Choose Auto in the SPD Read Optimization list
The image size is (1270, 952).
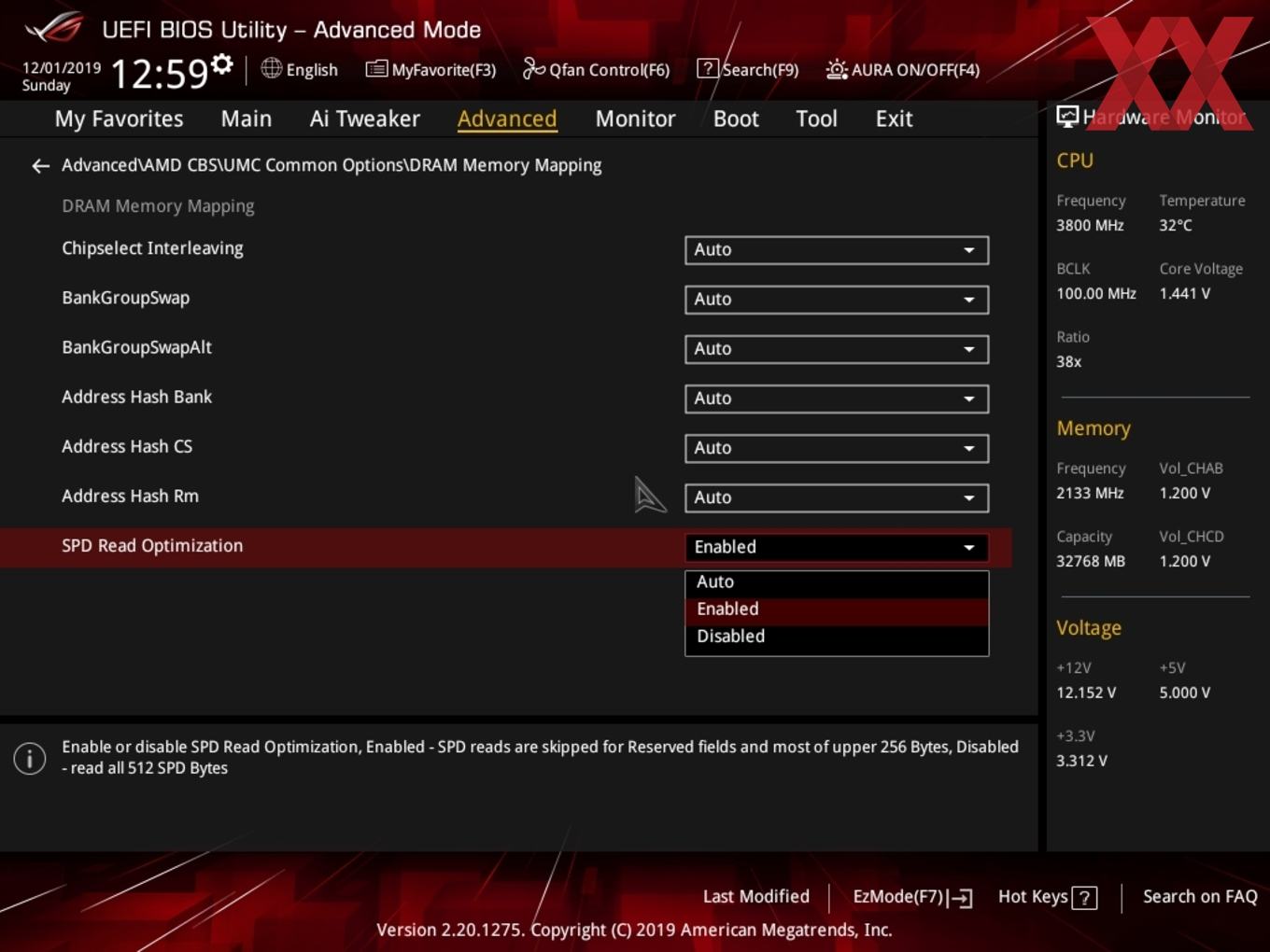pyautogui.click(x=837, y=581)
